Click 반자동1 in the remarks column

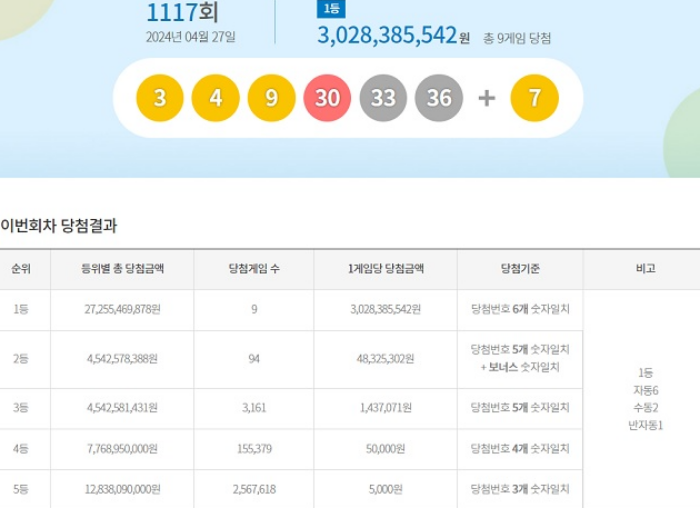646,425
